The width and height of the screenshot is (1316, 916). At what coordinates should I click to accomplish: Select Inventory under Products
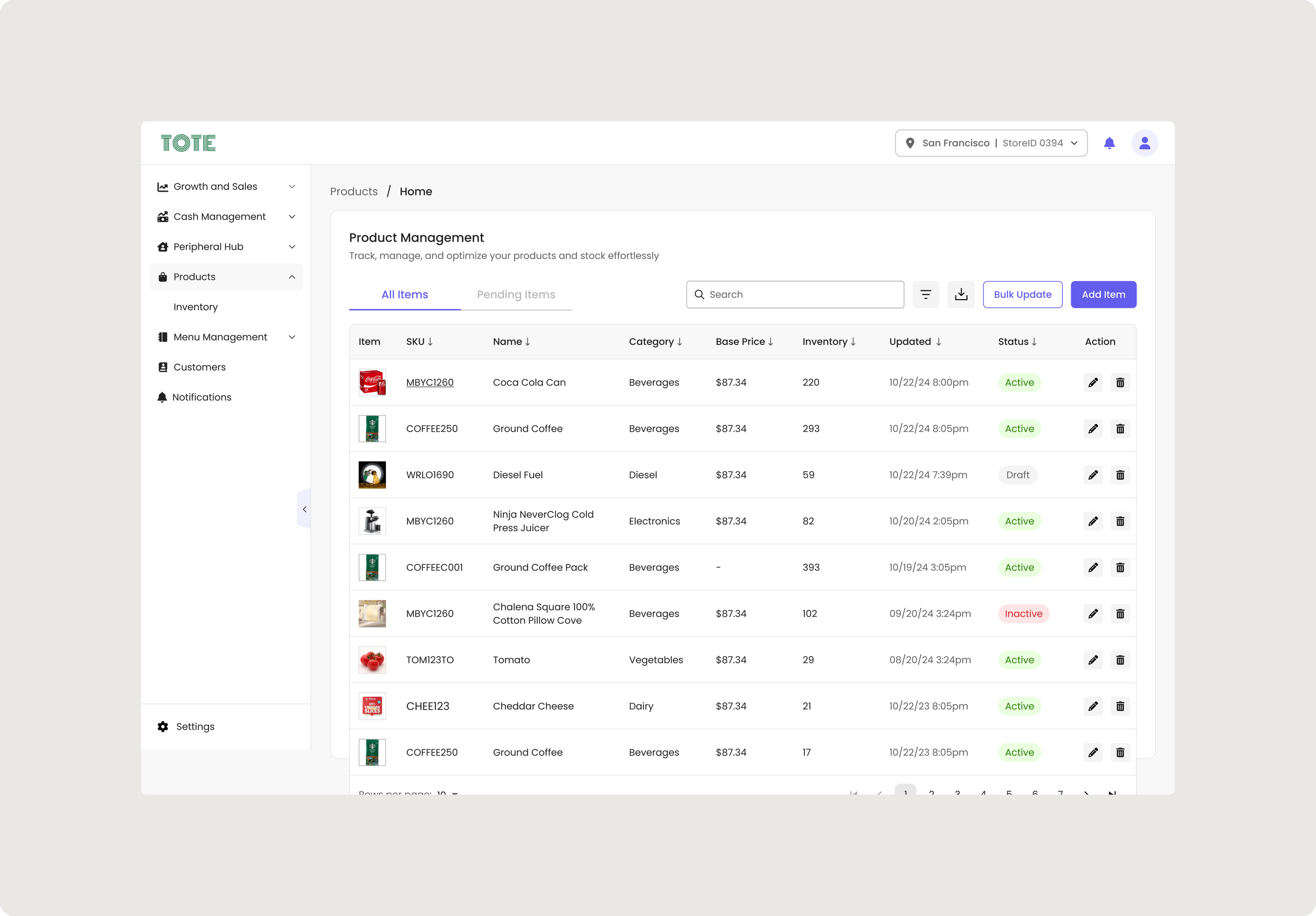pyautogui.click(x=195, y=307)
